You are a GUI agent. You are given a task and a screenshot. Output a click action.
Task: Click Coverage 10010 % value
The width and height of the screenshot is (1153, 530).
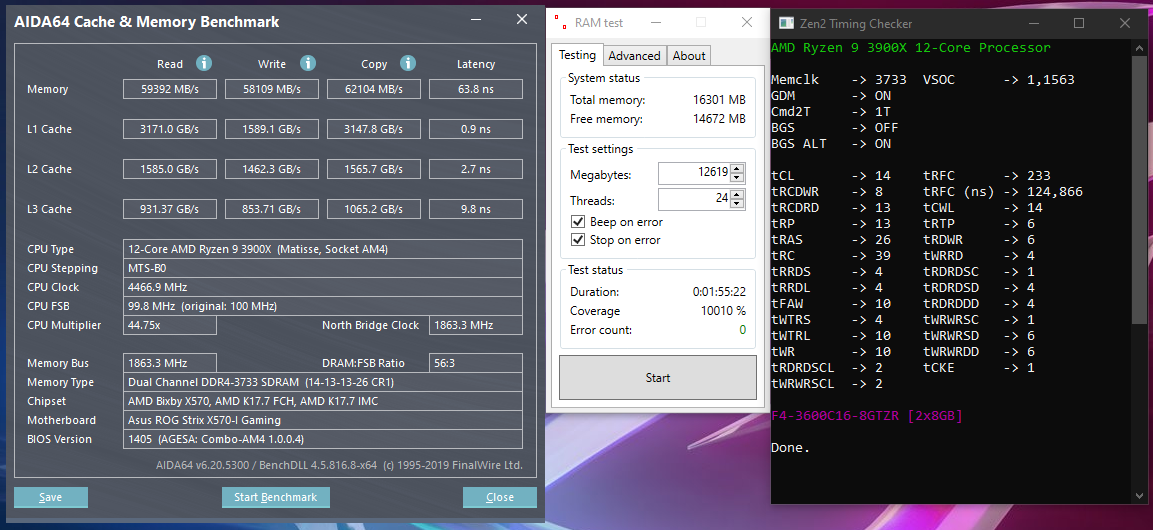coord(724,311)
